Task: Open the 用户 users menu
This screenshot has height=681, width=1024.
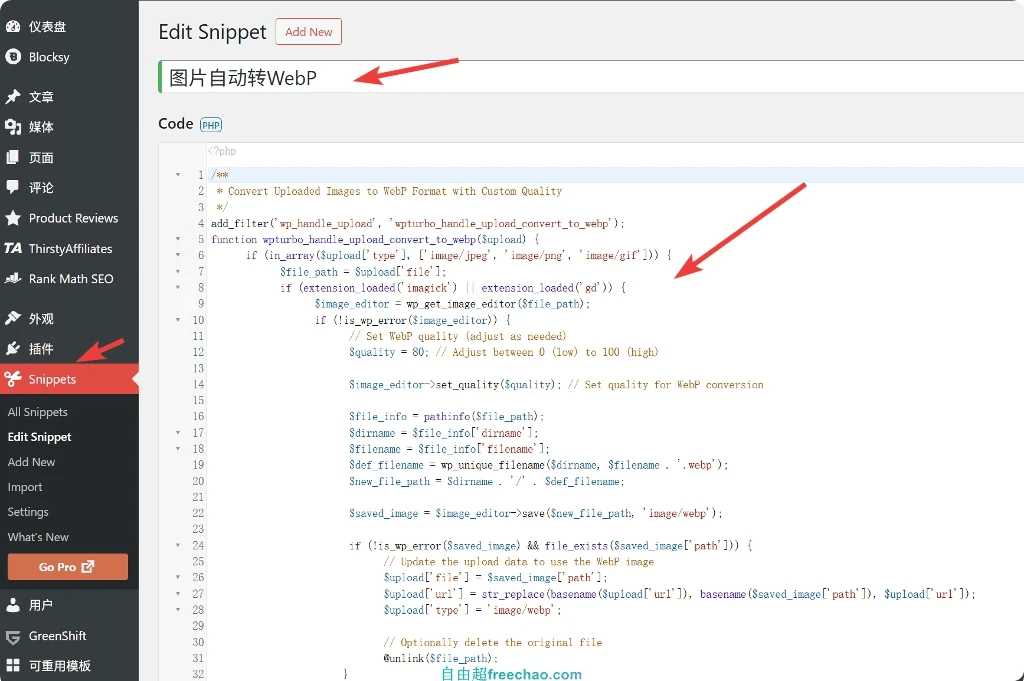Action: pyautogui.click(x=40, y=605)
